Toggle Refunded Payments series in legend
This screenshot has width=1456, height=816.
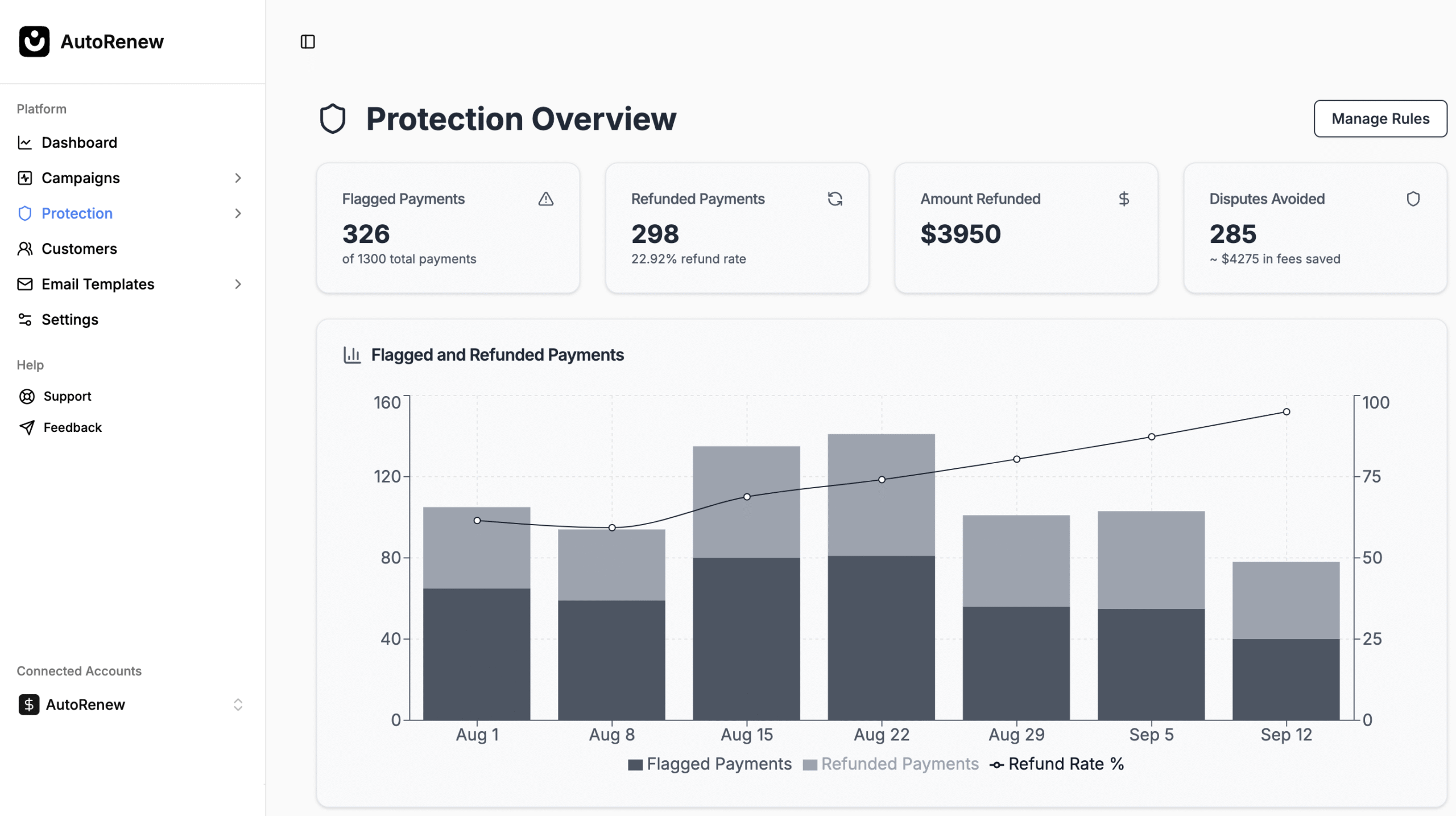click(x=891, y=764)
